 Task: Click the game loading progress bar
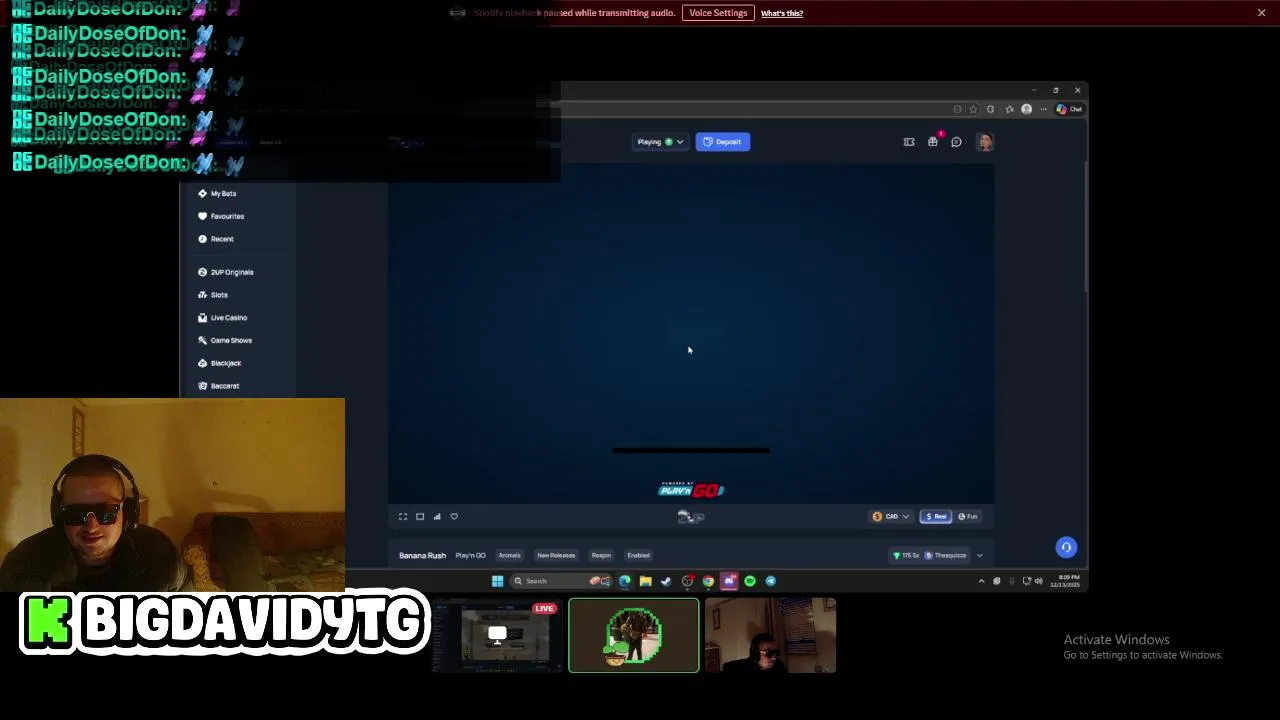[x=691, y=450]
